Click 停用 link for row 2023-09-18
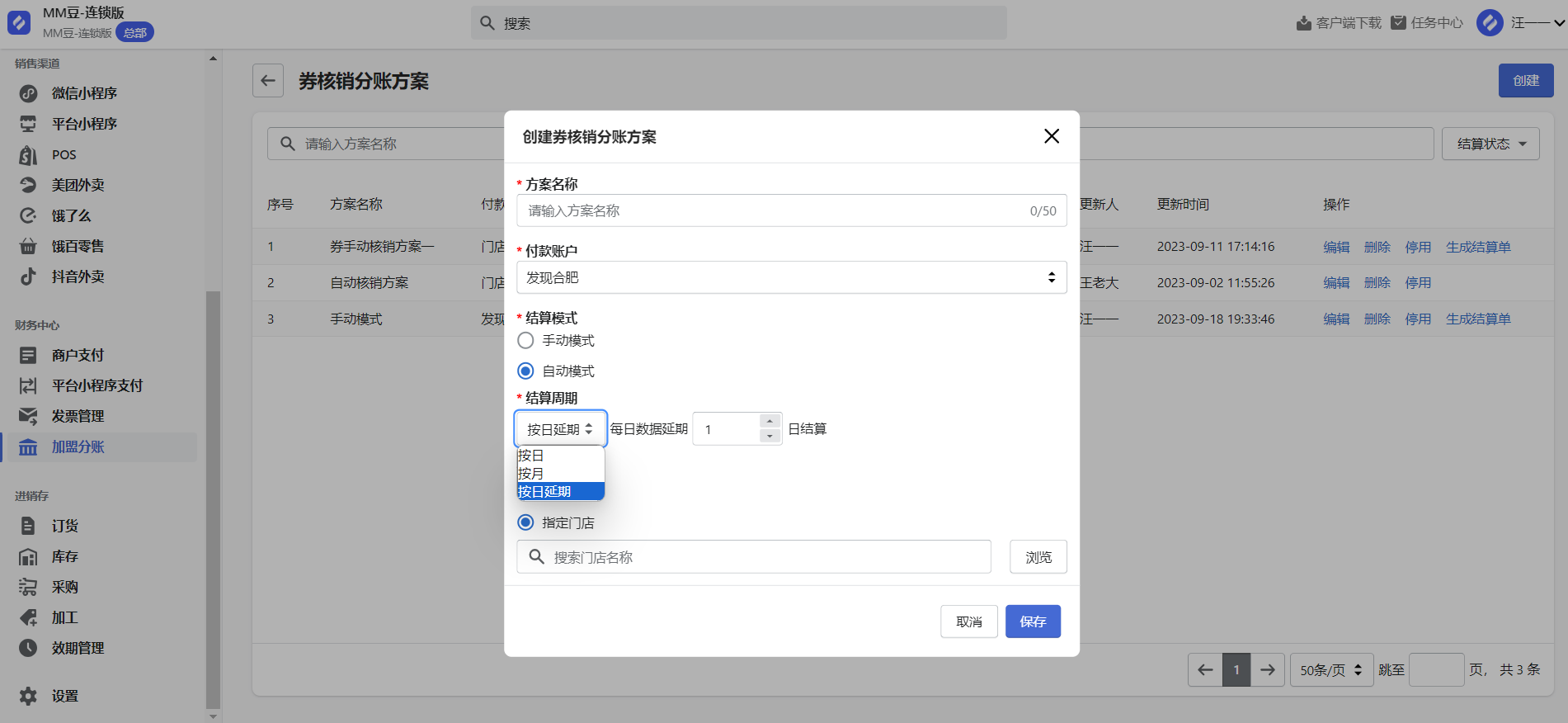 pos(1418,319)
